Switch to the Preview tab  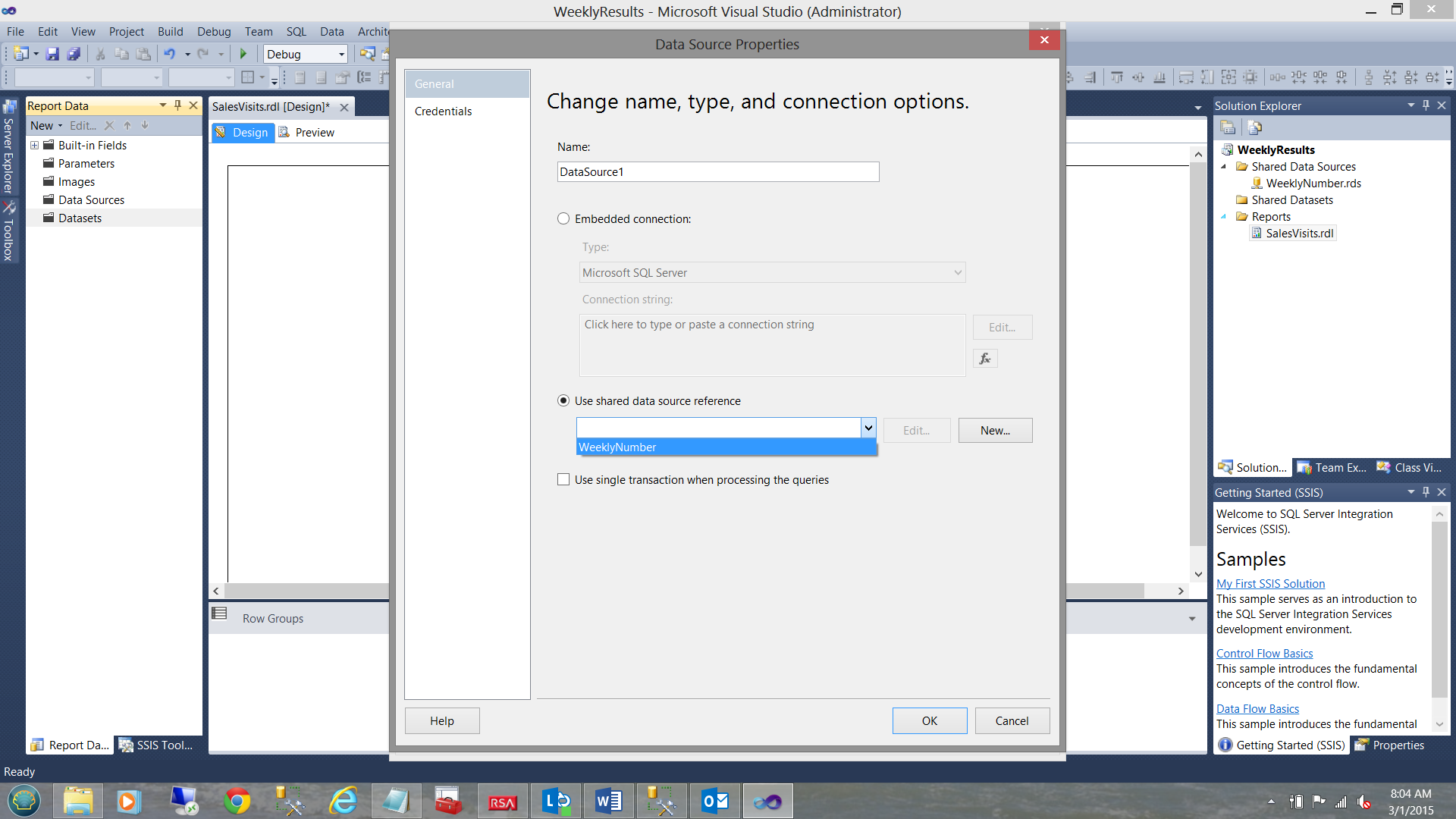pyautogui.click(x=314, y=133)
